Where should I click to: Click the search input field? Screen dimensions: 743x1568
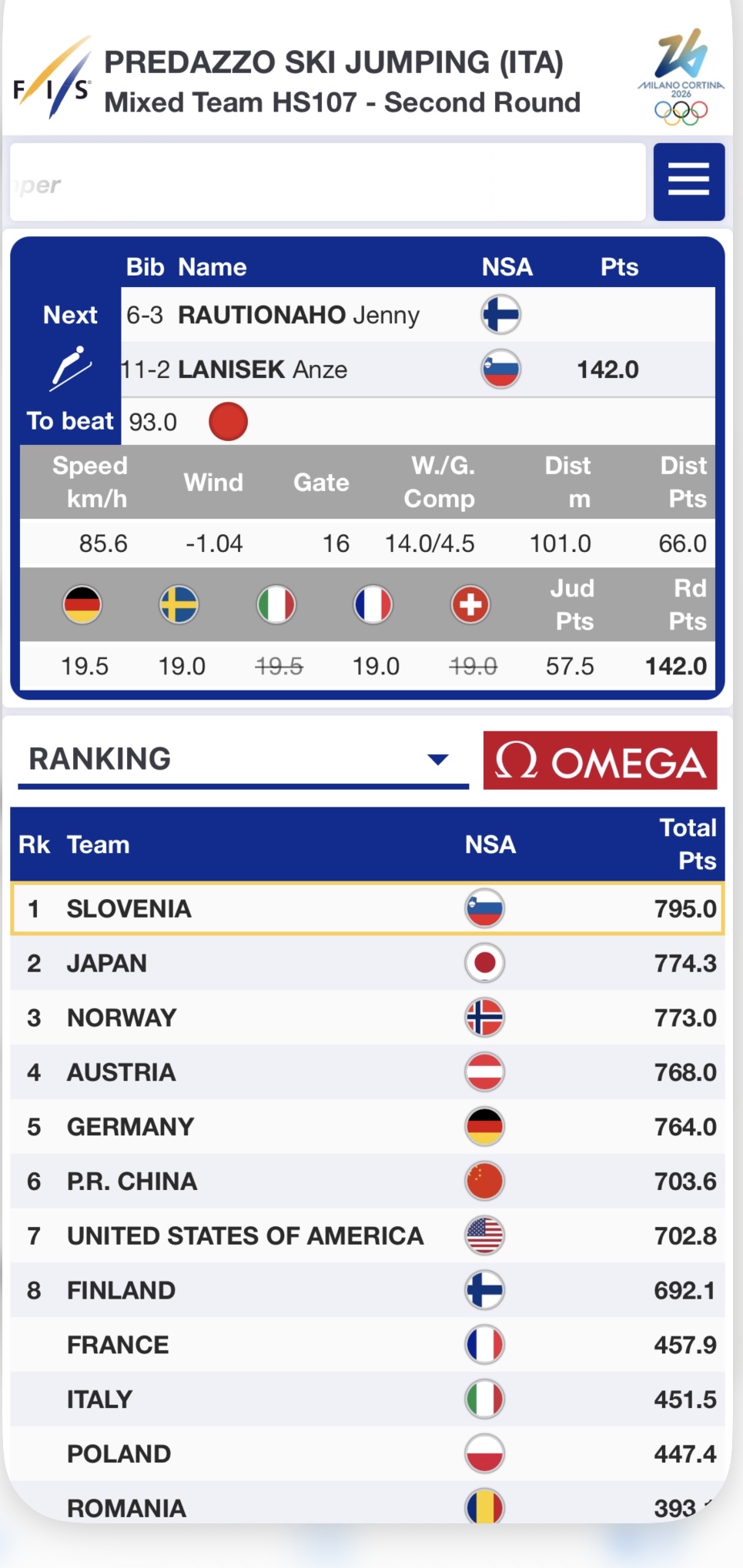pyautogui.click(x=328, y=182)
